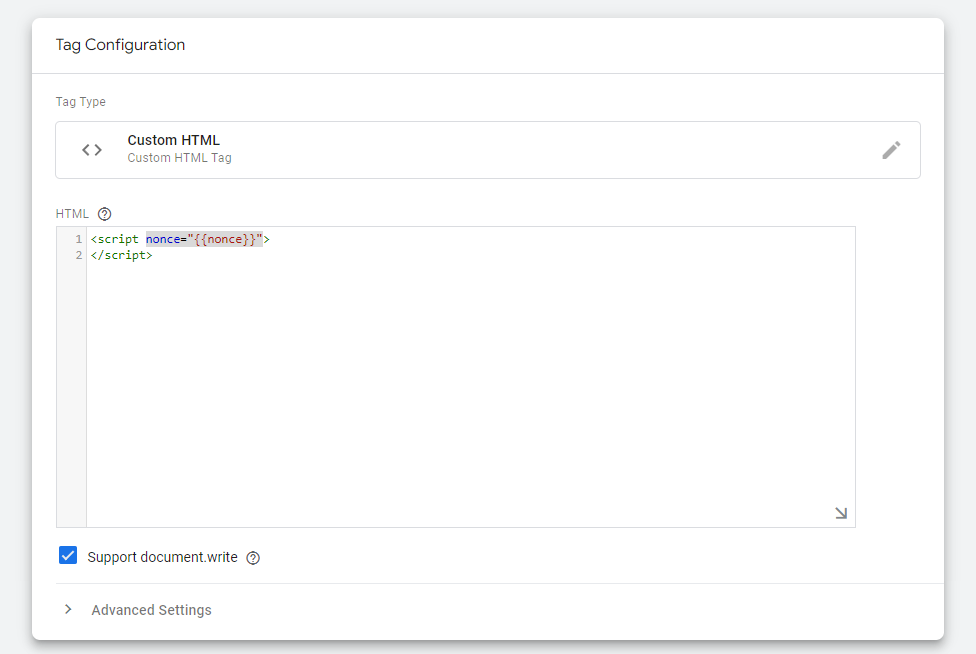Click the Support document.write label text
The height and width of the screenshot is (654, 976).
(162, 557)
